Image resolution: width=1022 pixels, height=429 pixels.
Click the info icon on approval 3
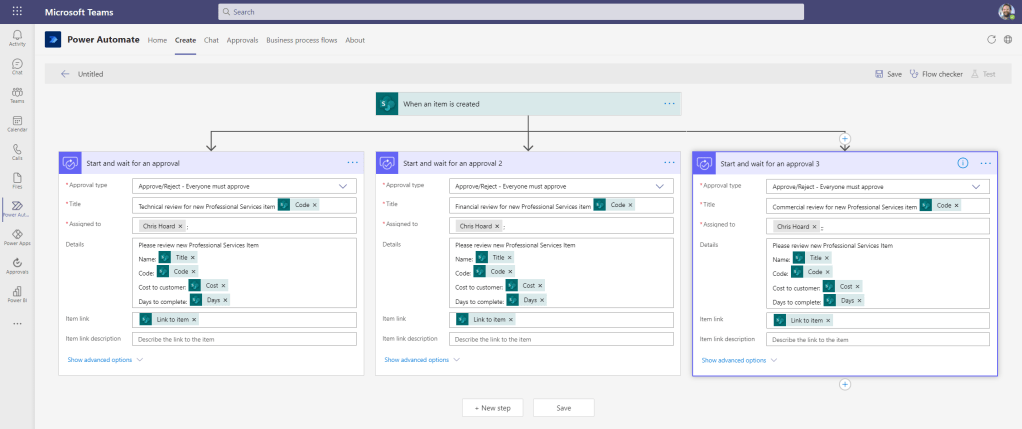[962, 162]
